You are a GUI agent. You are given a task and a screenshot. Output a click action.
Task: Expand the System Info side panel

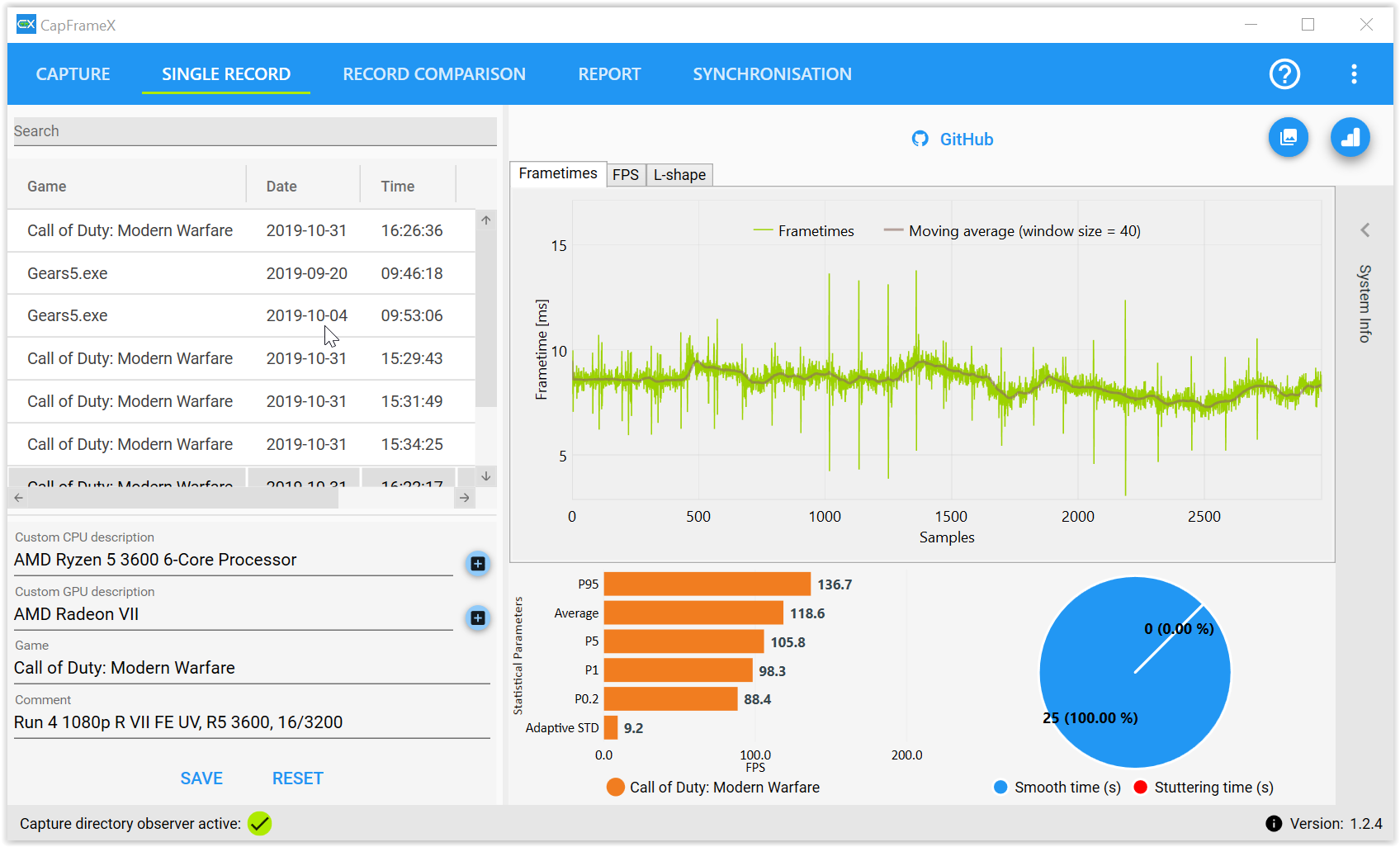[1365, 230]
